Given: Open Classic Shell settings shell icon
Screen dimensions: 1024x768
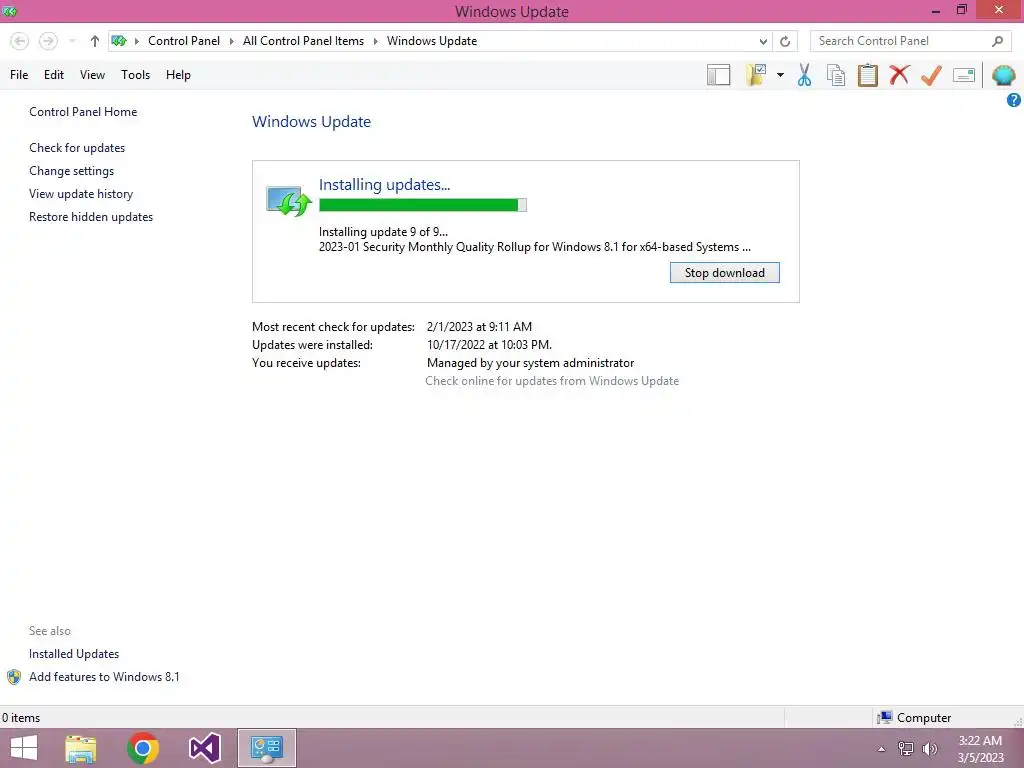Looking at the screenshot, I should pos(1003,75).
